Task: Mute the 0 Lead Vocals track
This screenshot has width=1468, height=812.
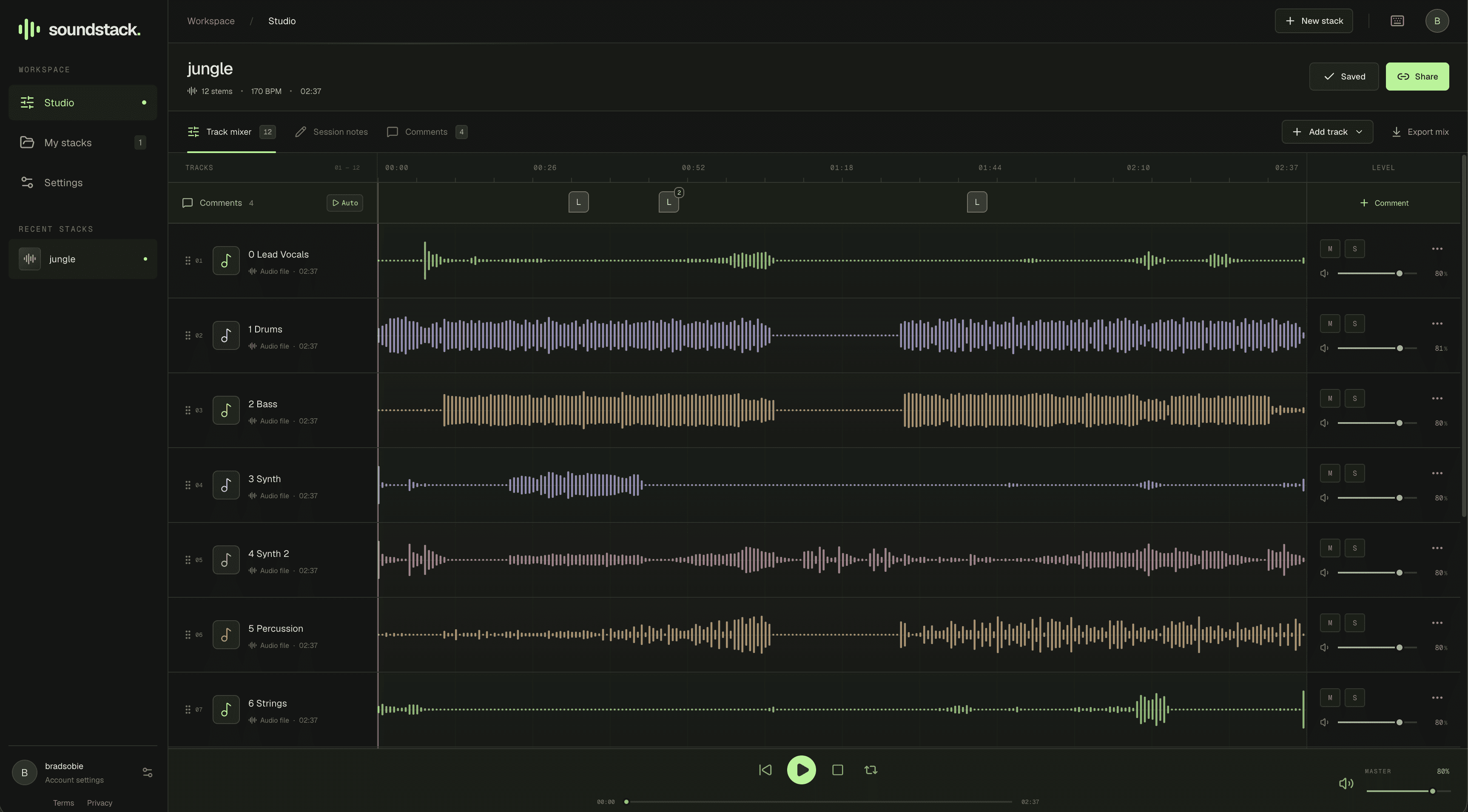Action: [x=1330, y=249]
